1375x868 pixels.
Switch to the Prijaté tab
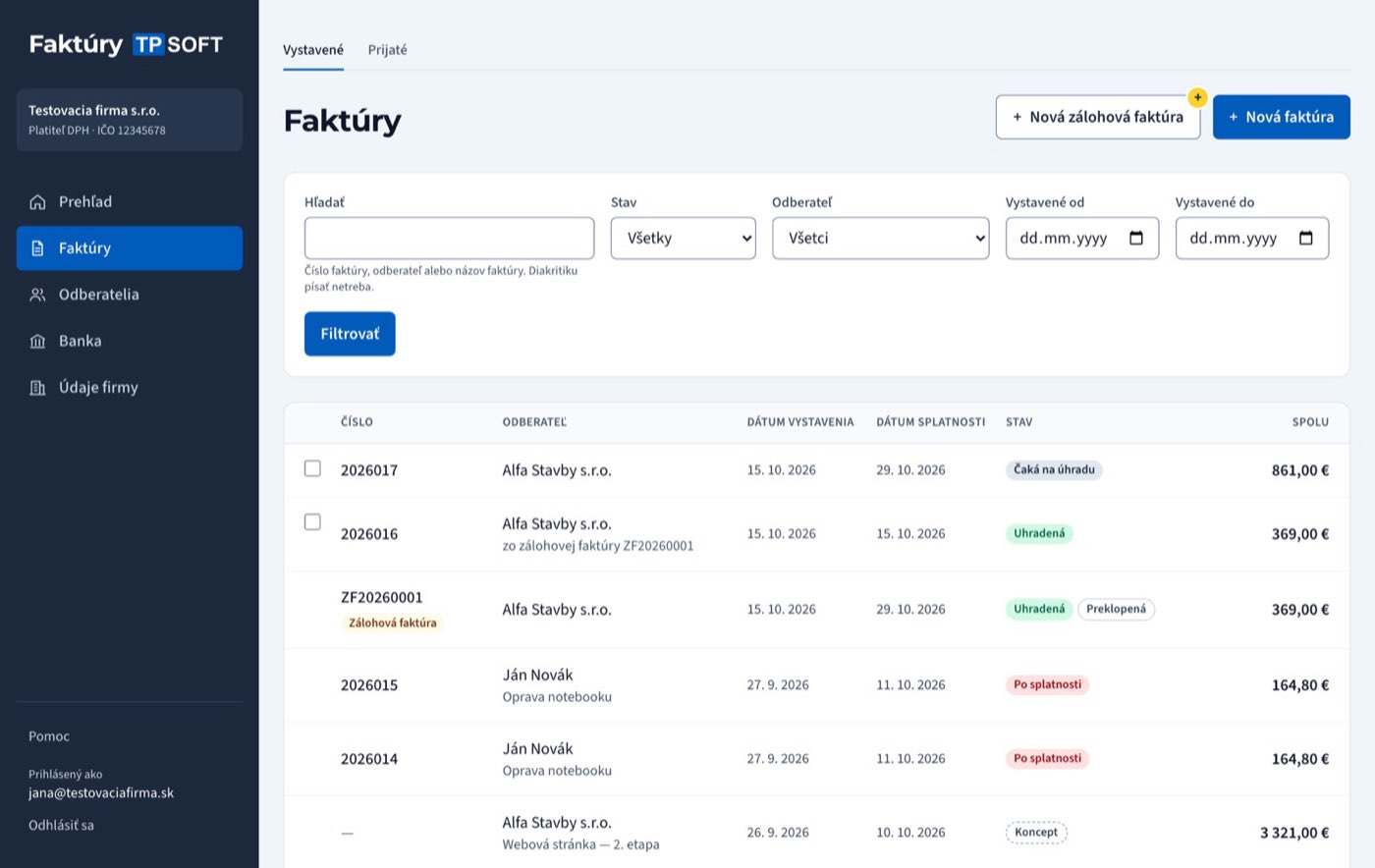(x=387, y=50)
